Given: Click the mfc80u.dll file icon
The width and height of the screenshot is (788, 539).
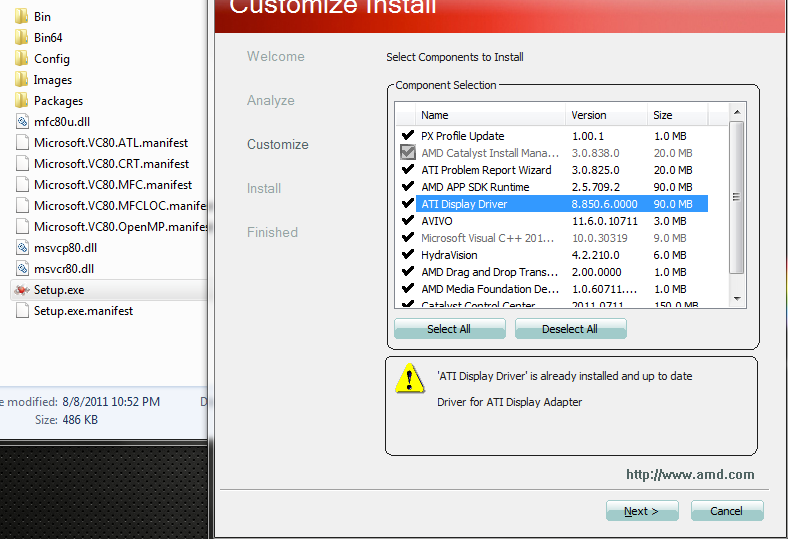Looking at the screenshot, I should tap(23, 122).
